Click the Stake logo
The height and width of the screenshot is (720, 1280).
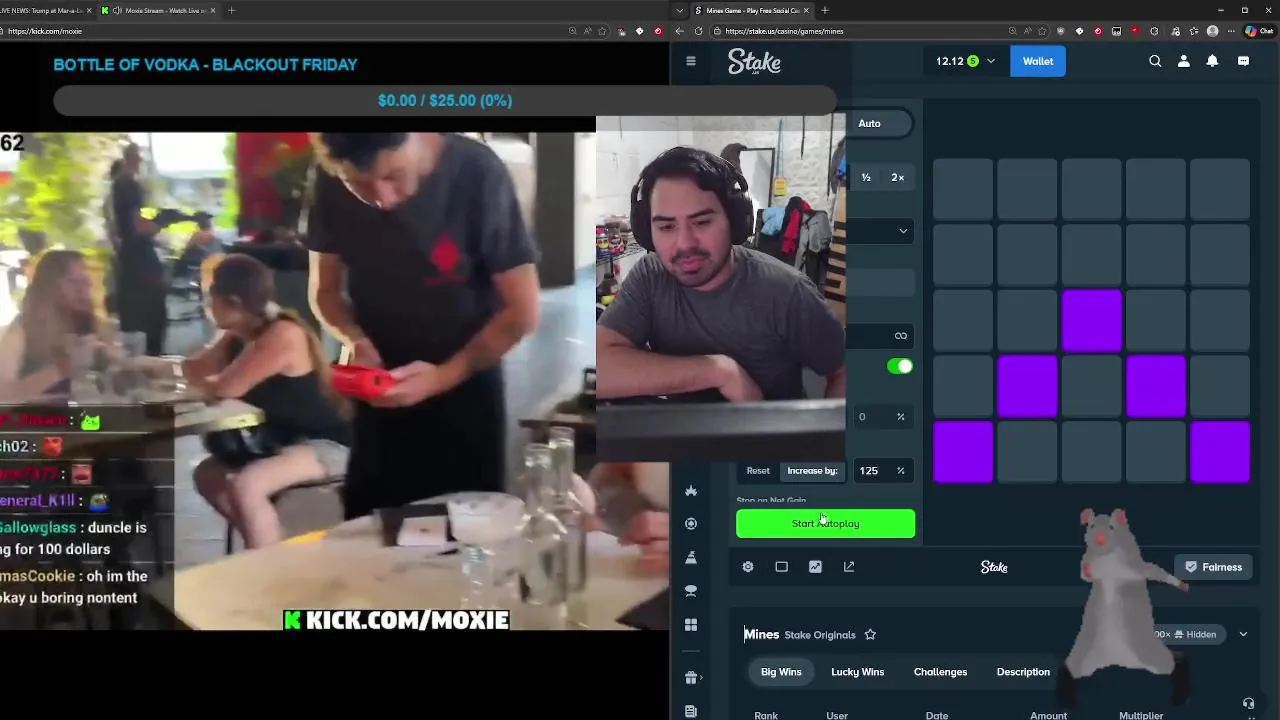pos(754,62)
